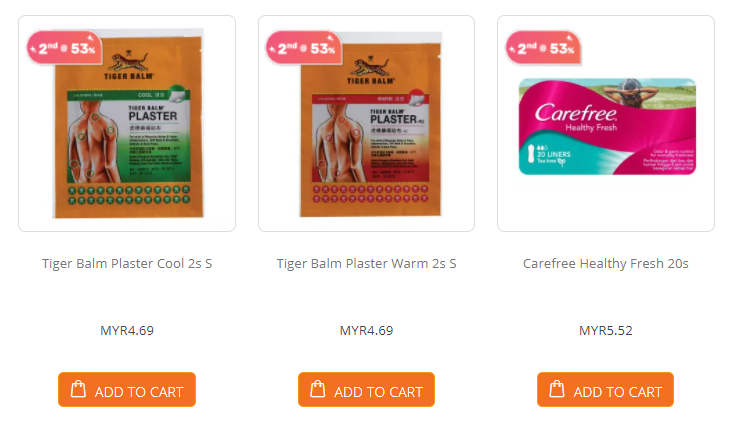Open Carefree Healthy Fresh 20s title link
Image resolution: width=736 pixels, height=431 pixels.
(606, 263)
